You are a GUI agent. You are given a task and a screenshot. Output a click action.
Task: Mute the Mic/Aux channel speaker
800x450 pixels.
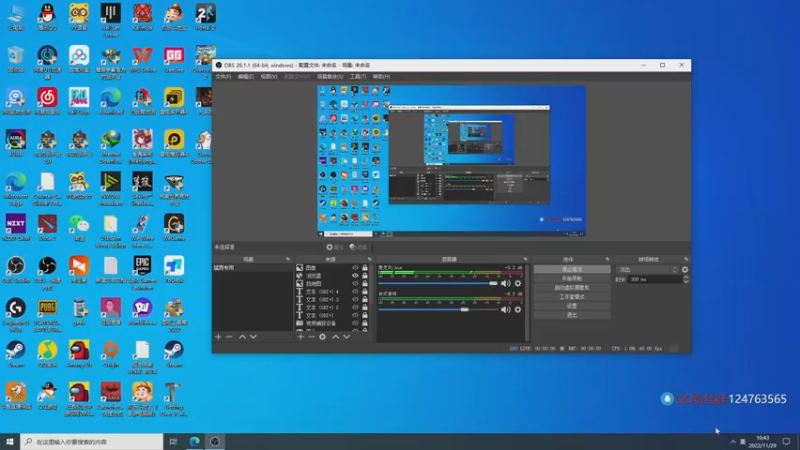coord(505,283)
